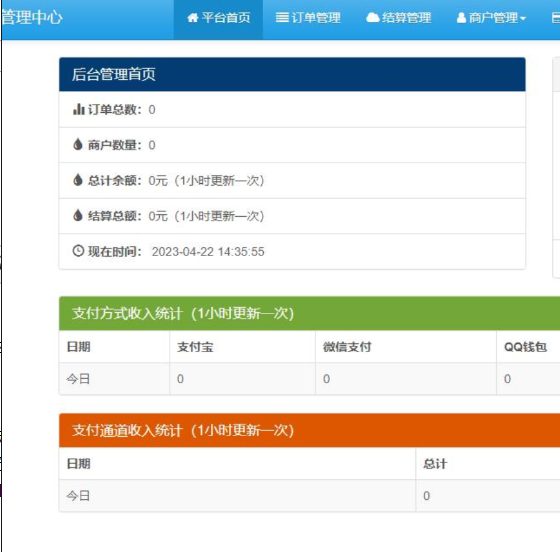Viewport: 560px width, 552px height.
Task: Click the 现在时间 timestamp value
Action: coord(208,251)
